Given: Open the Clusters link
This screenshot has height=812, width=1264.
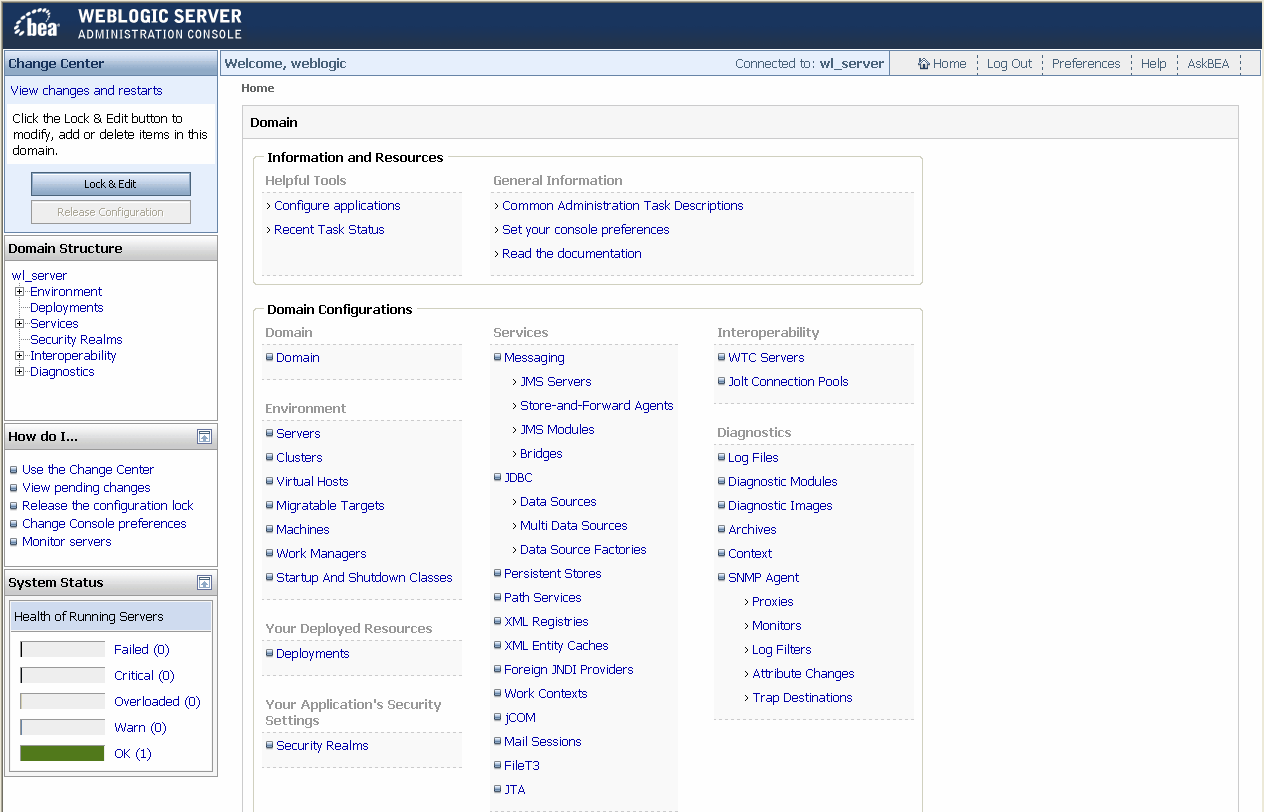Looking at the screenshot, I should (299, 457).
